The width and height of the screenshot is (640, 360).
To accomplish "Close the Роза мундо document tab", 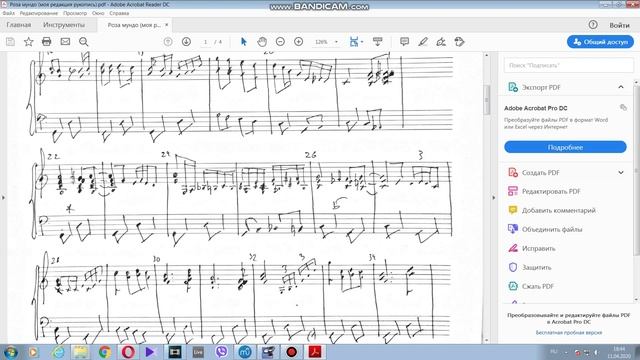I will (x=167, y=25).
